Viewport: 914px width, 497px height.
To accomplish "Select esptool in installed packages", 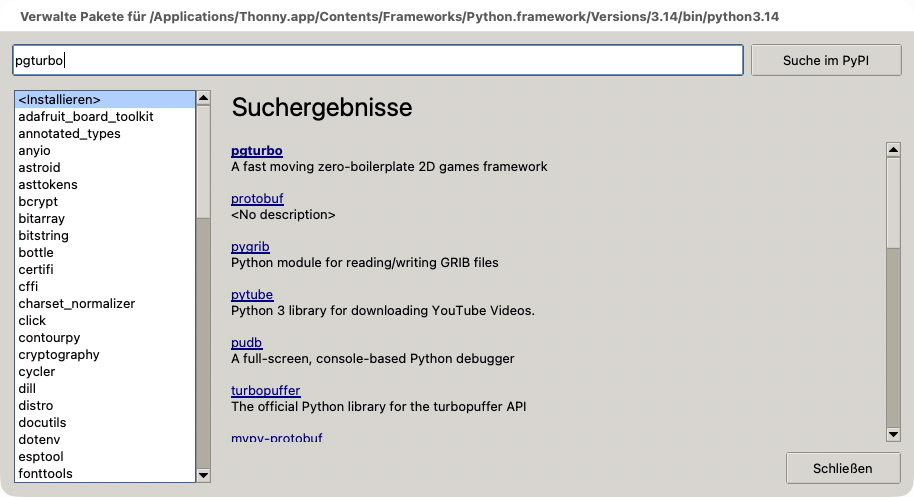I will pyautogui.click(x=41, y=456).
